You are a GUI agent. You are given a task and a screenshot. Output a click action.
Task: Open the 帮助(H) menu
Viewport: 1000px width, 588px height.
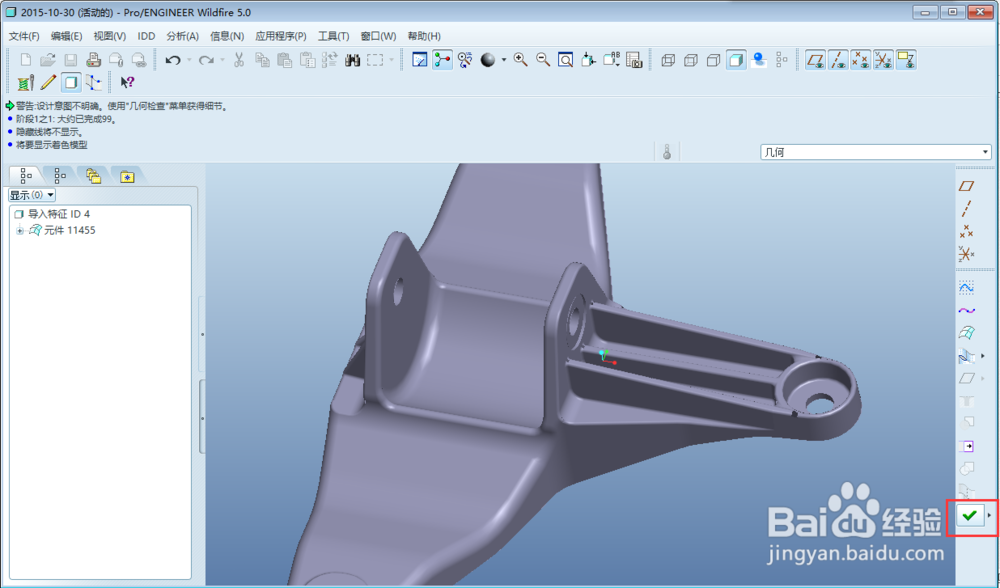point(424,36)
